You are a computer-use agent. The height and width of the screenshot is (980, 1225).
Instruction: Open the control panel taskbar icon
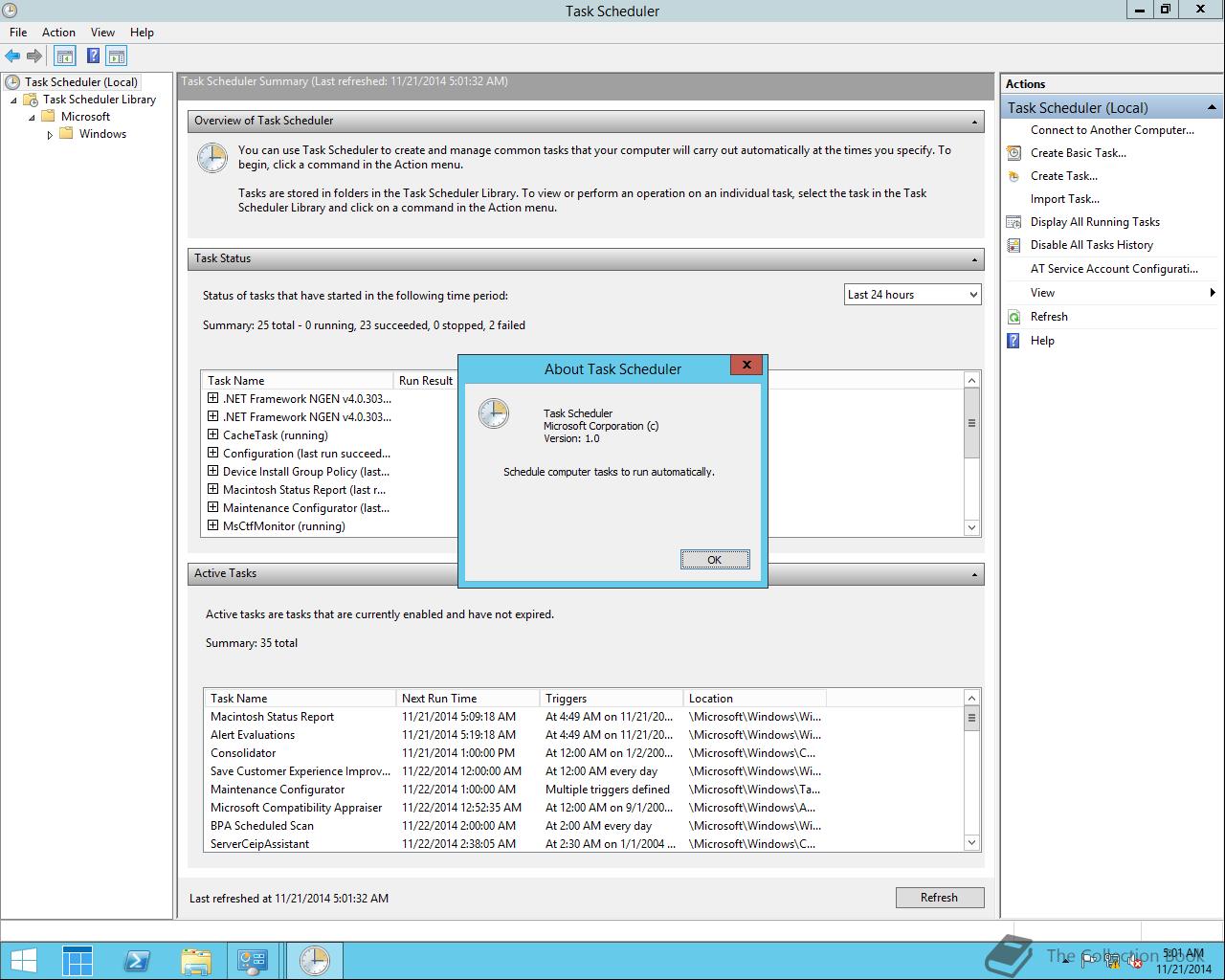click(x=253, y=961)
